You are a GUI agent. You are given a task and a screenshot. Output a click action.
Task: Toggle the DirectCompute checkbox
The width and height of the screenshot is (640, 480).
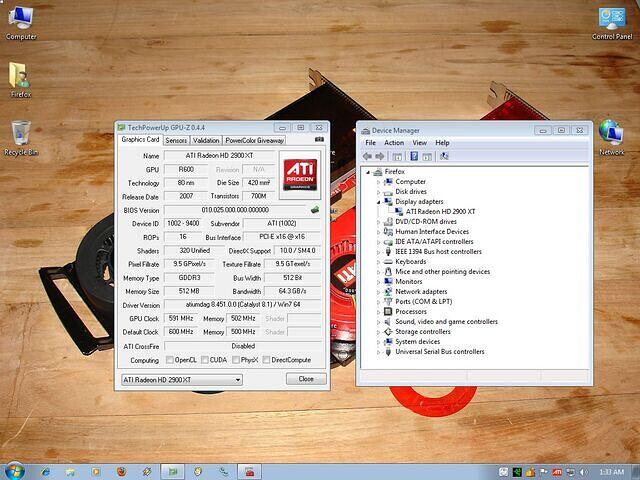point(267,360)
